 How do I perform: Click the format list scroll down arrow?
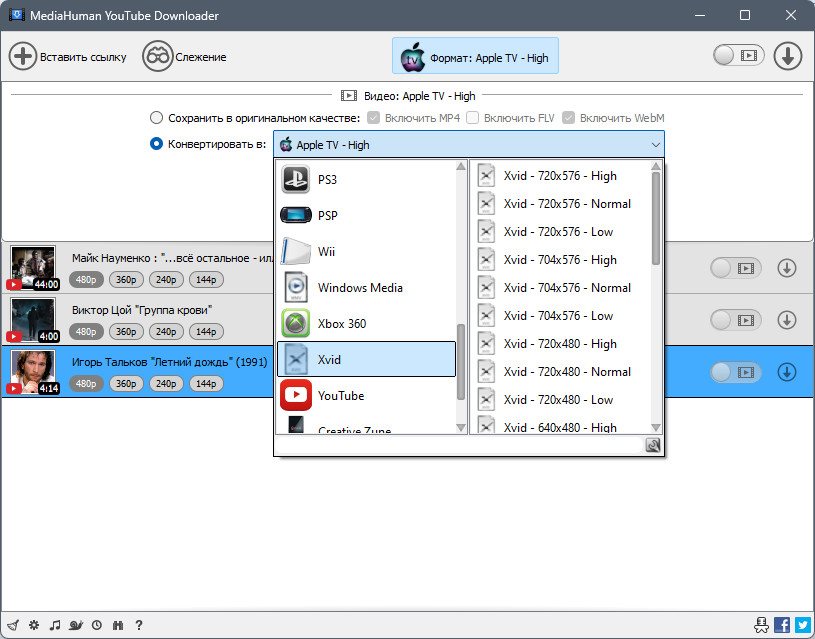click(x=461, y=427)
